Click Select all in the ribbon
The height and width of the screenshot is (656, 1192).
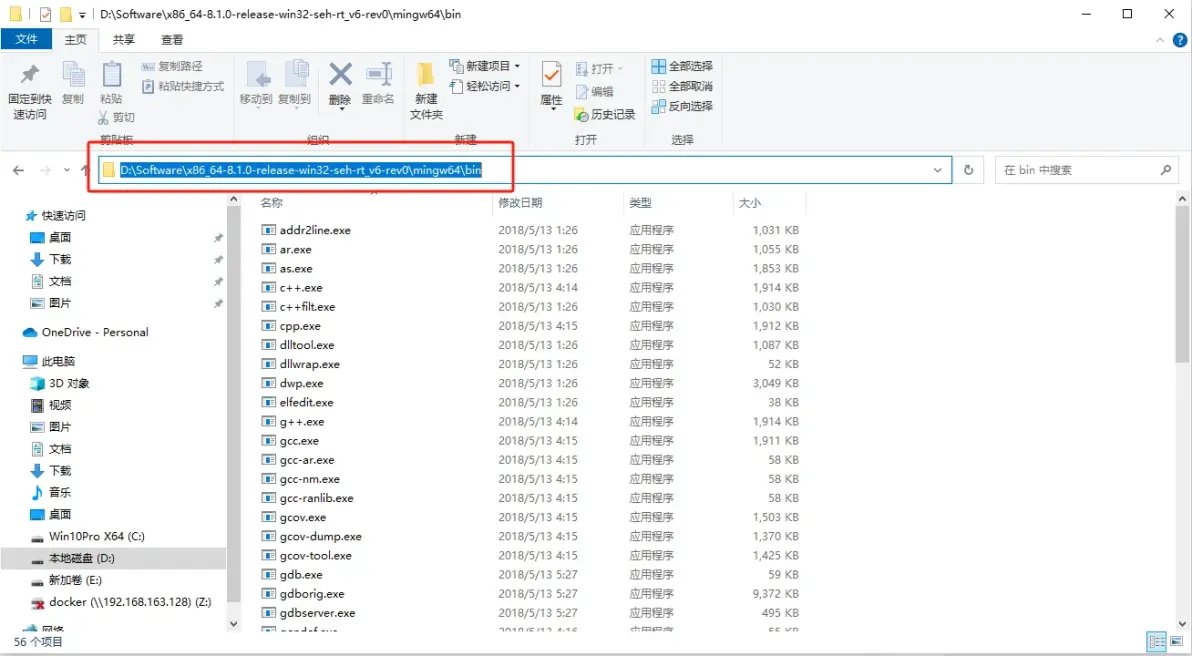[682, 67]
